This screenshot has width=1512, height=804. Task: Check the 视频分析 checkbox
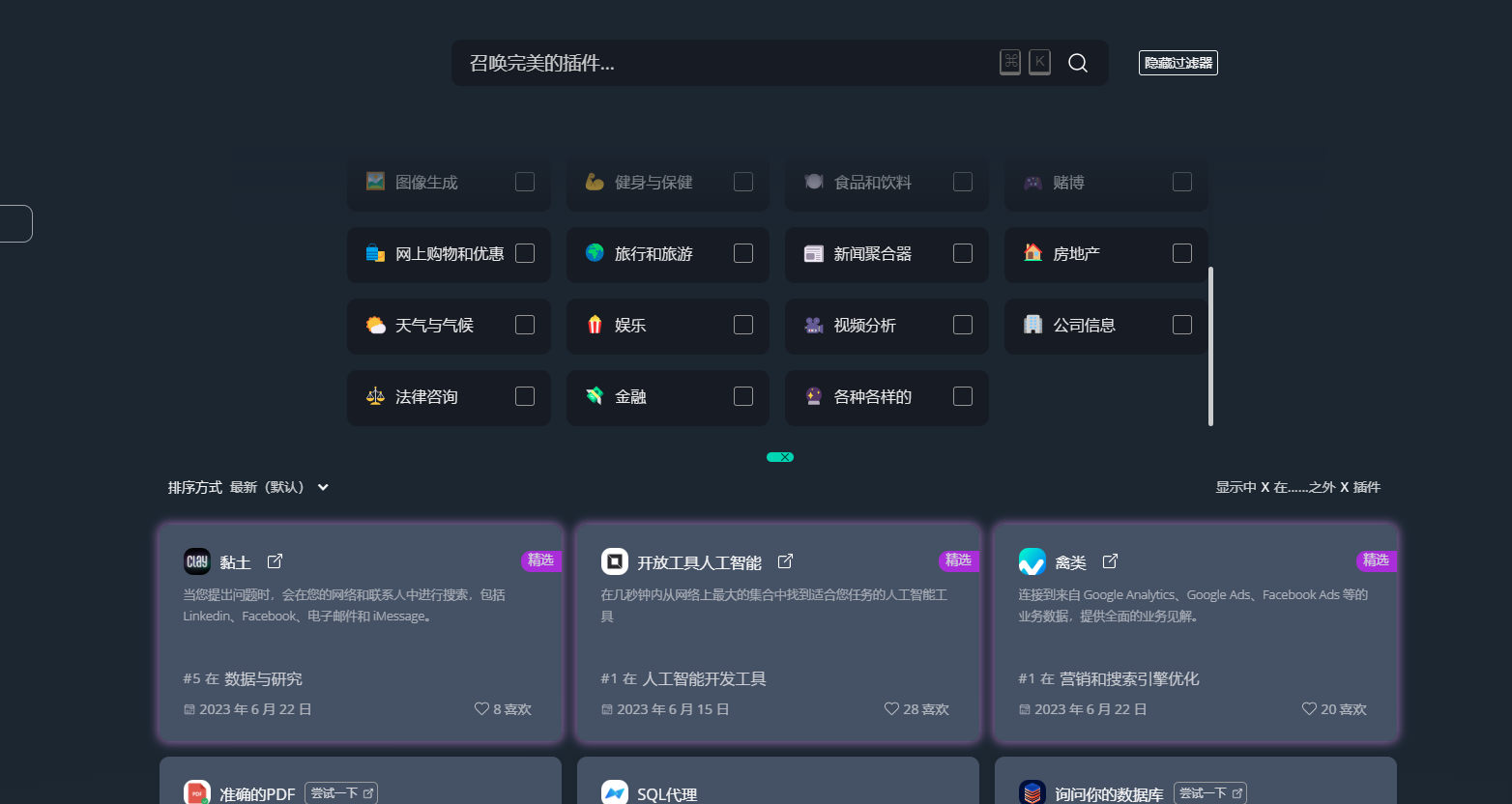tap(963, 325)
